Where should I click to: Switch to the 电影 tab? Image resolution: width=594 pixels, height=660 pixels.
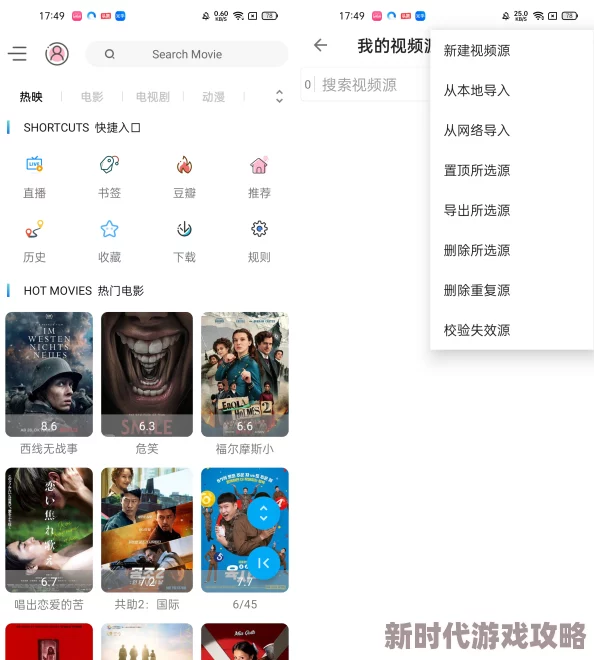pos(92,97)
